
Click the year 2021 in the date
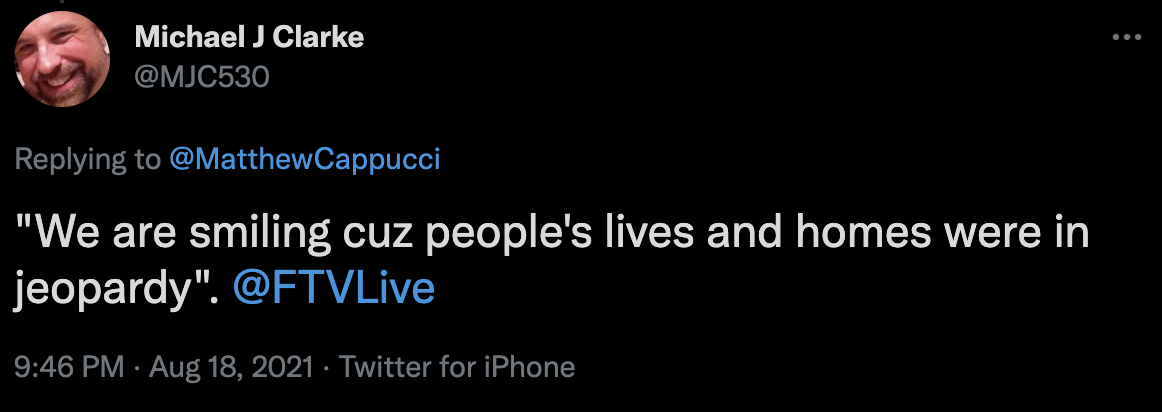pos(285,367)
